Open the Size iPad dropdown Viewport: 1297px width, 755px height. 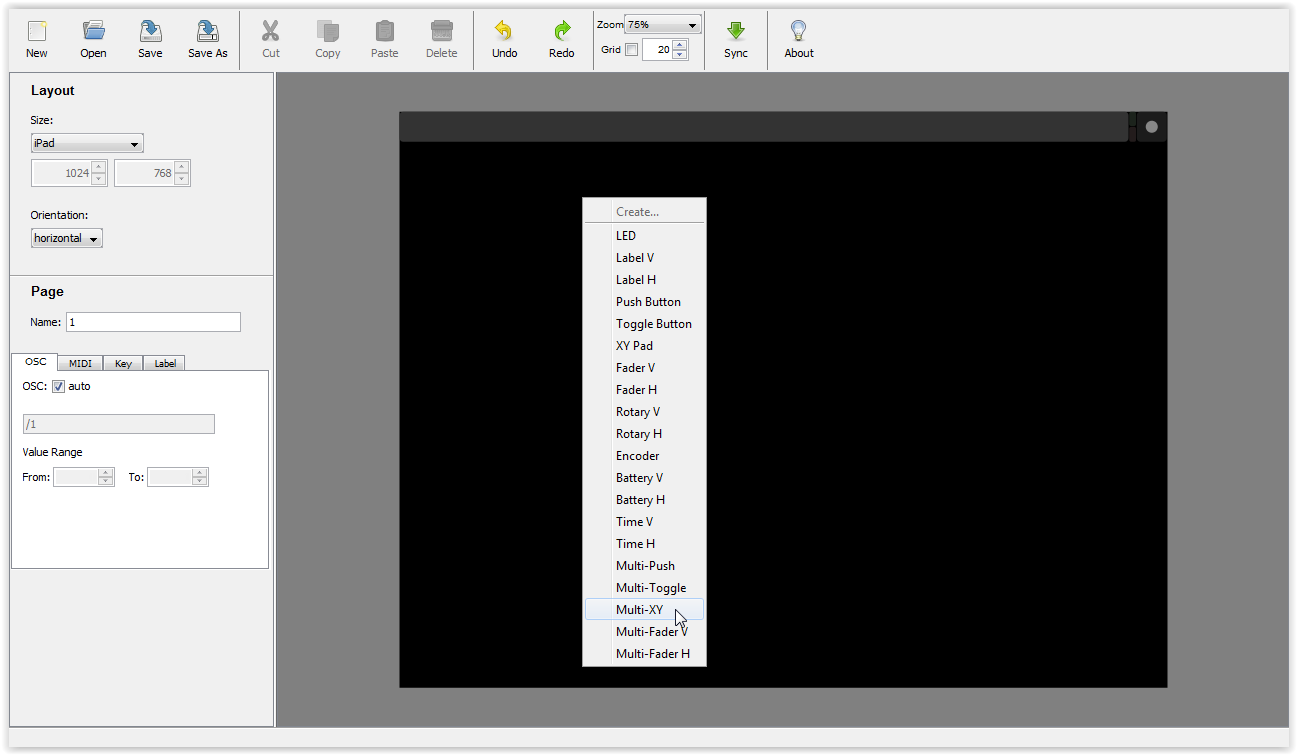point(87,143)
